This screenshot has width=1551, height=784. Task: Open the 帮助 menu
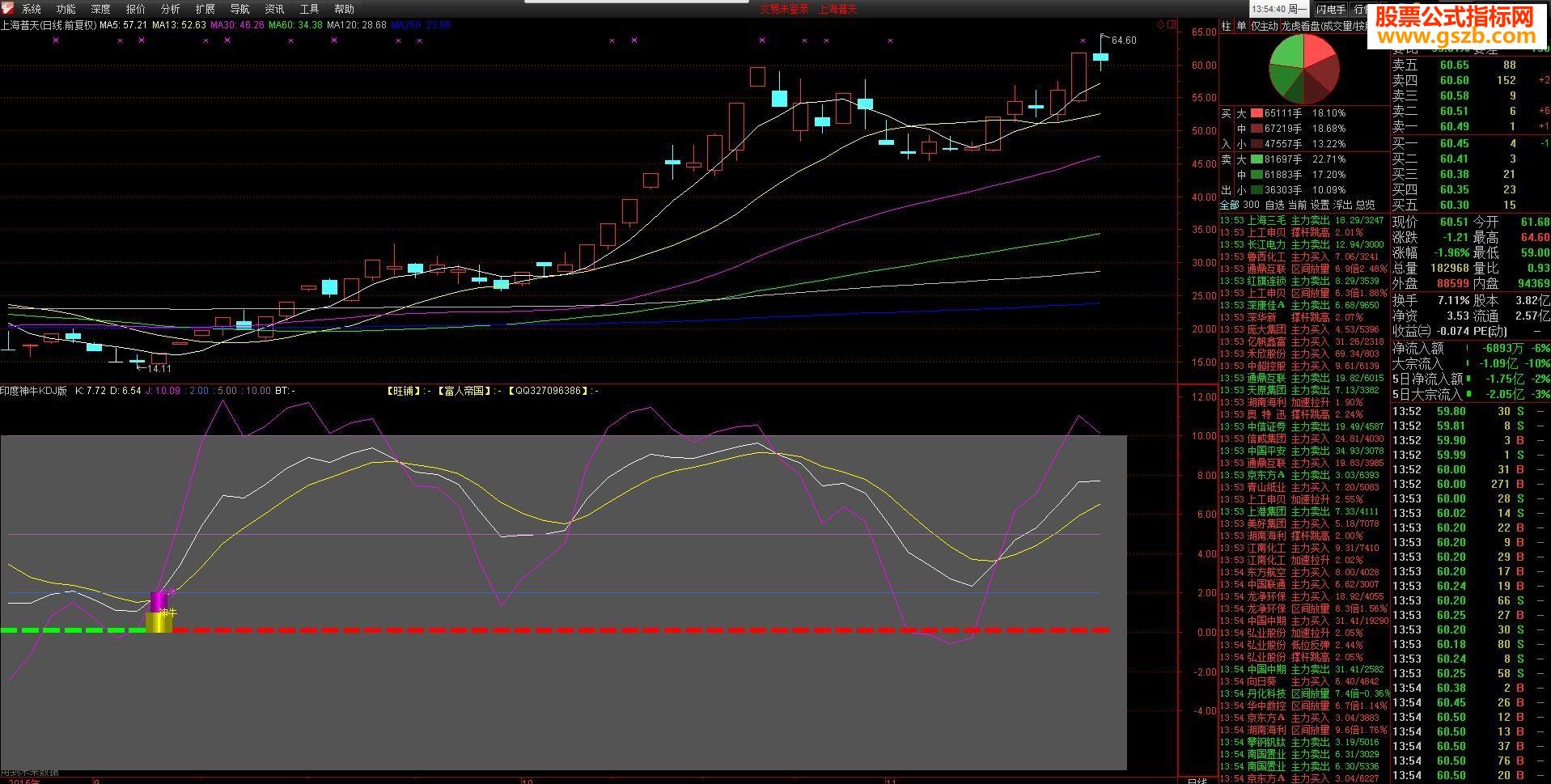[x=344, y=9]
